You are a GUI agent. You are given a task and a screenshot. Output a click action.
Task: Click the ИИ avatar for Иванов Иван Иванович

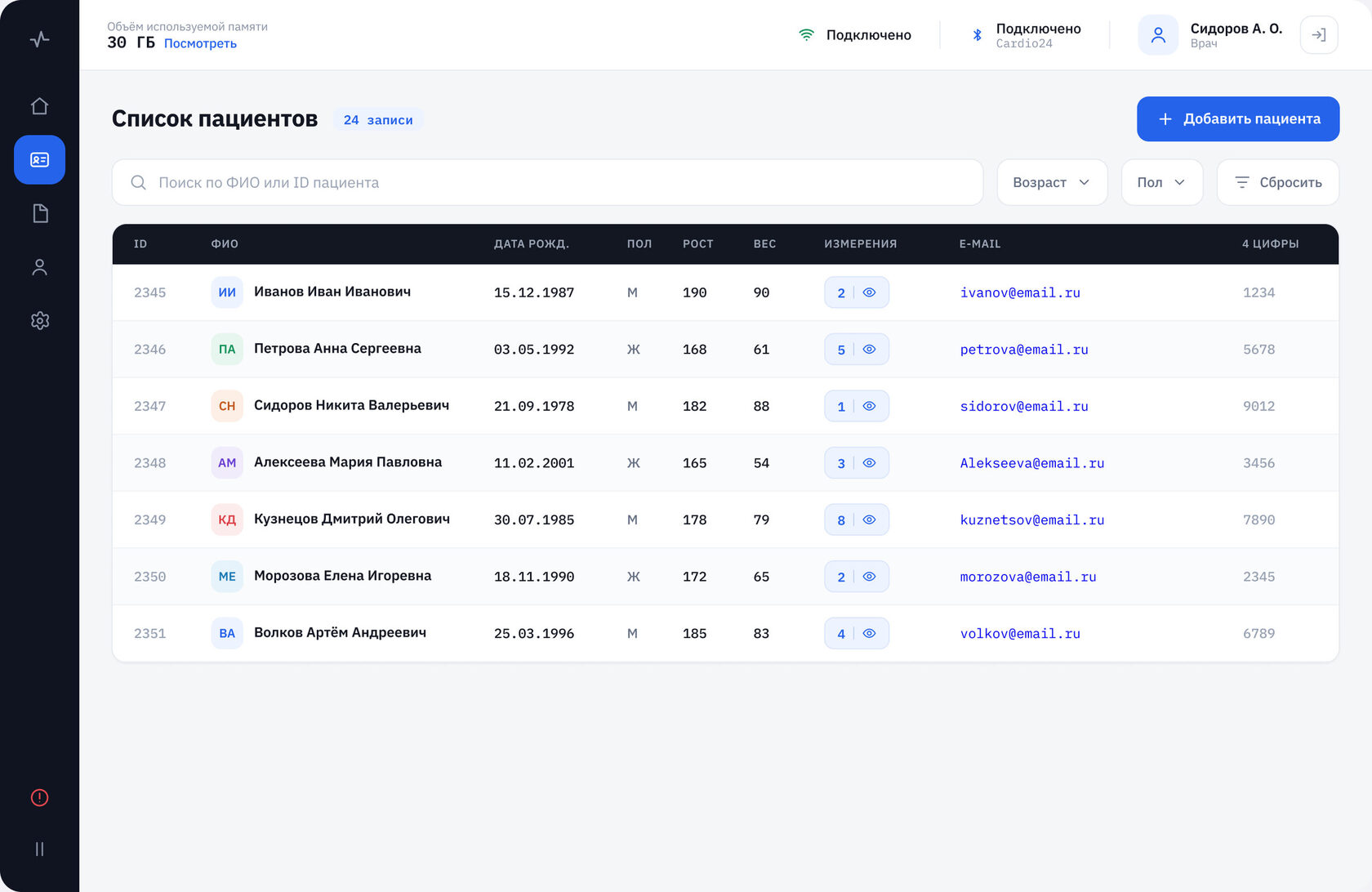(227, 292)
